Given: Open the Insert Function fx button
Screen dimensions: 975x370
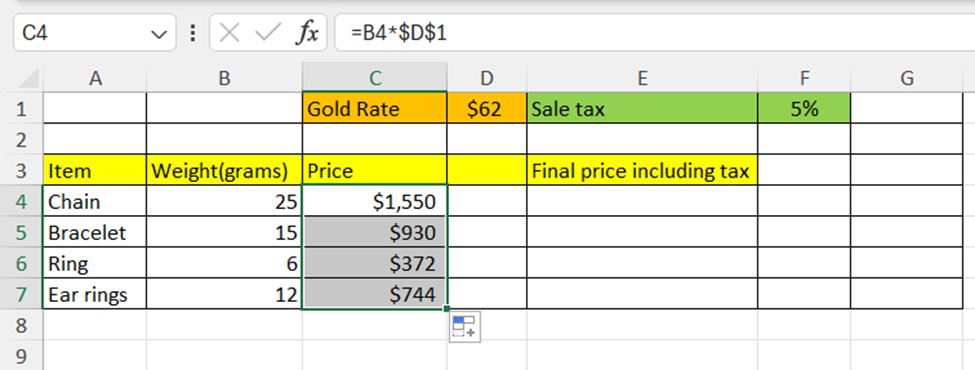Looking at the screenshot, I should pyautogui.click(x=307, y=33).
